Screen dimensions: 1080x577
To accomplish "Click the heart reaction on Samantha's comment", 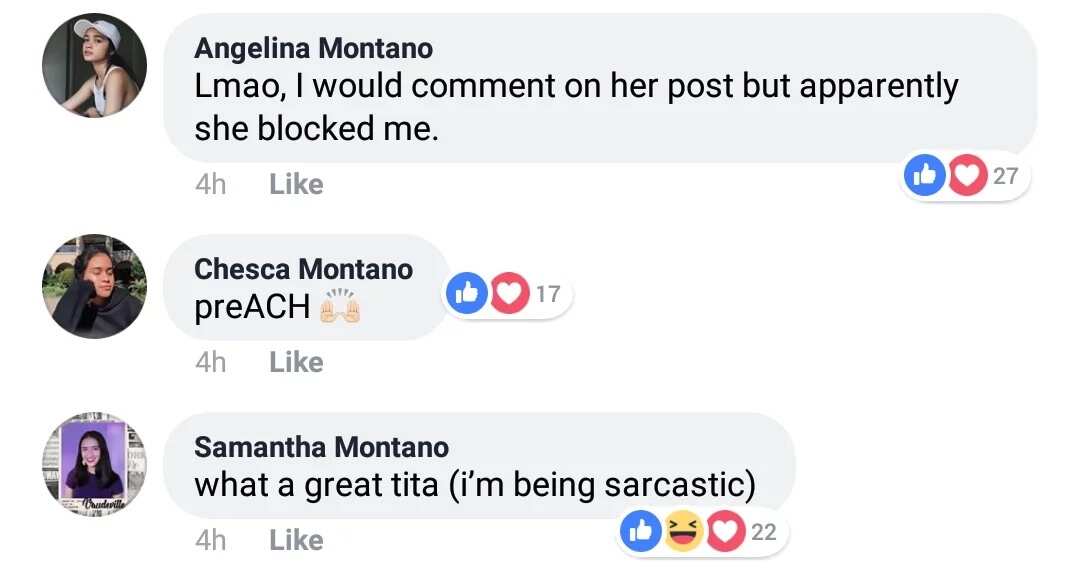I will 725,531.
